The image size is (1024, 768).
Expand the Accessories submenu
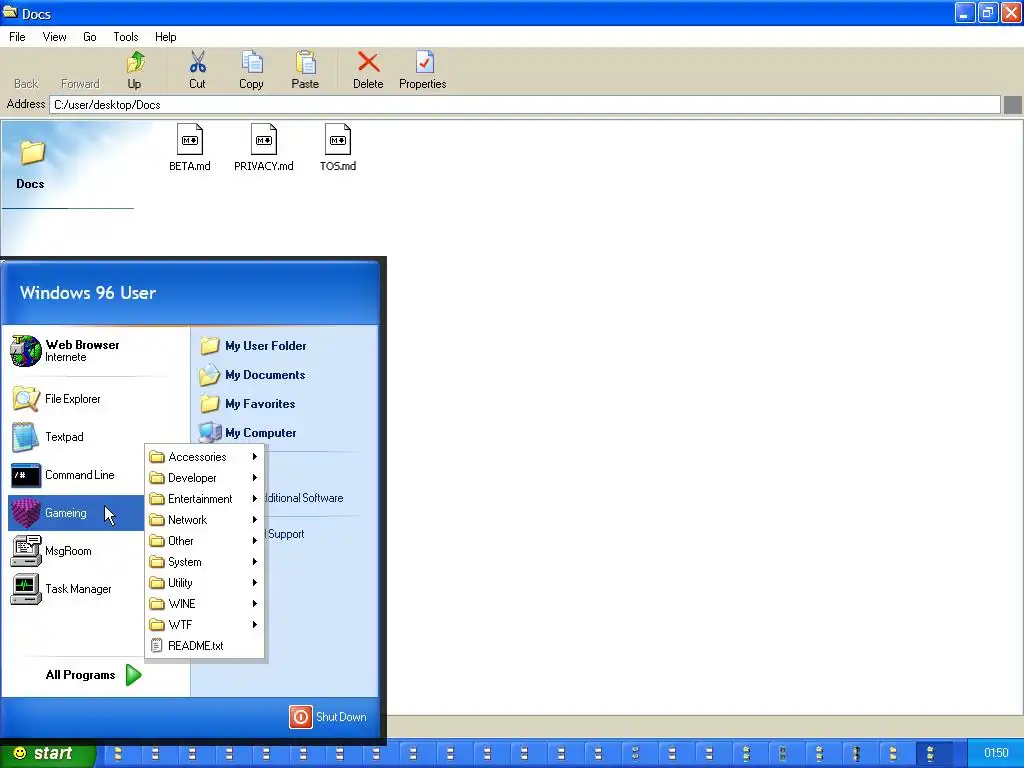204,456
